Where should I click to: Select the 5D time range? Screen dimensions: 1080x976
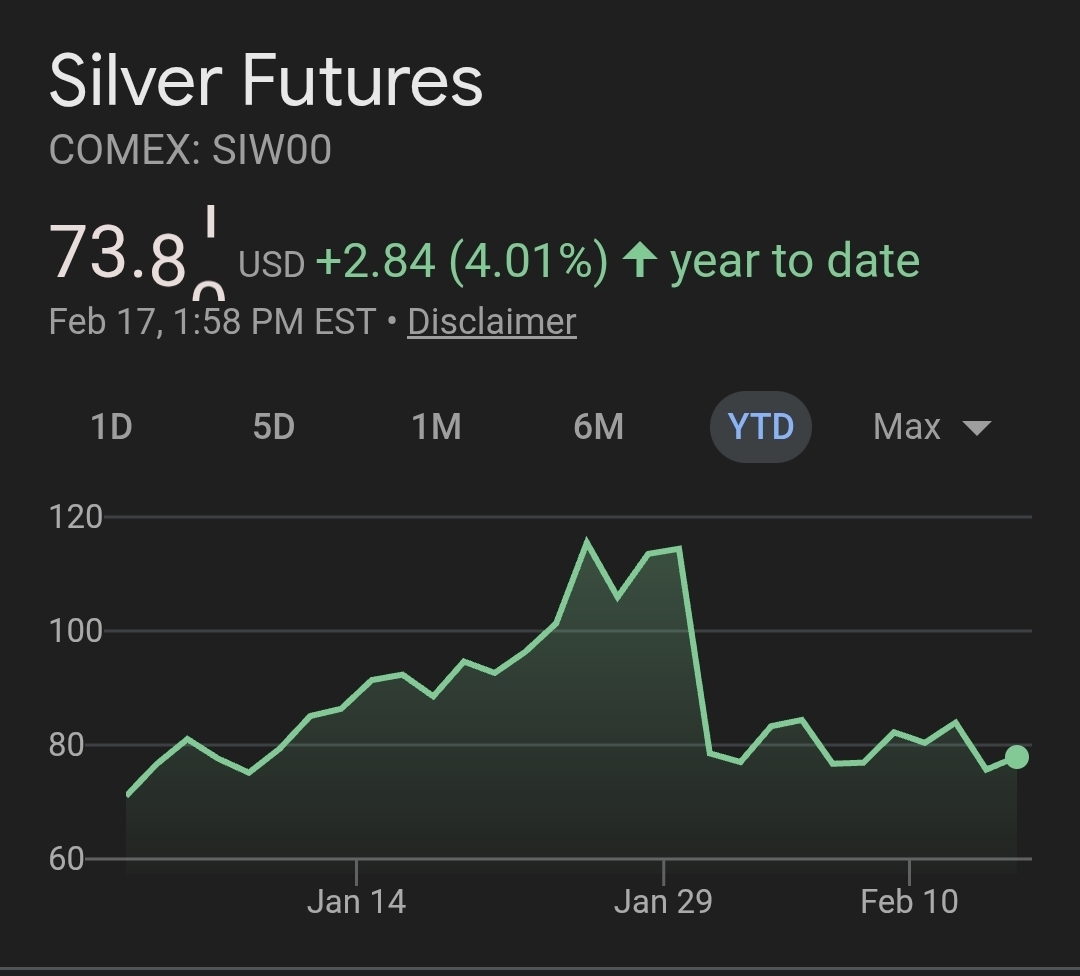[273, 427]
